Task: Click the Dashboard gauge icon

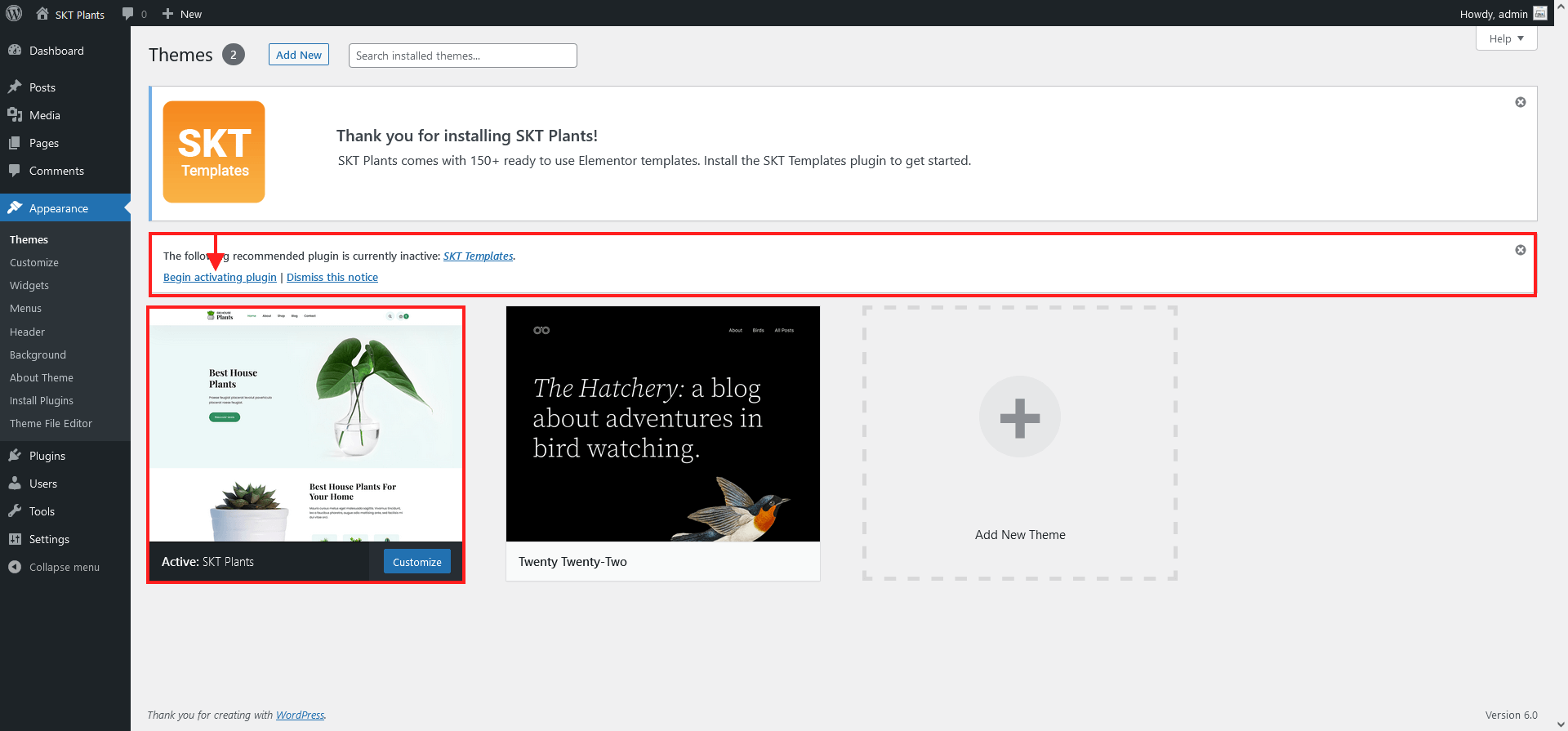Action: 15,50
